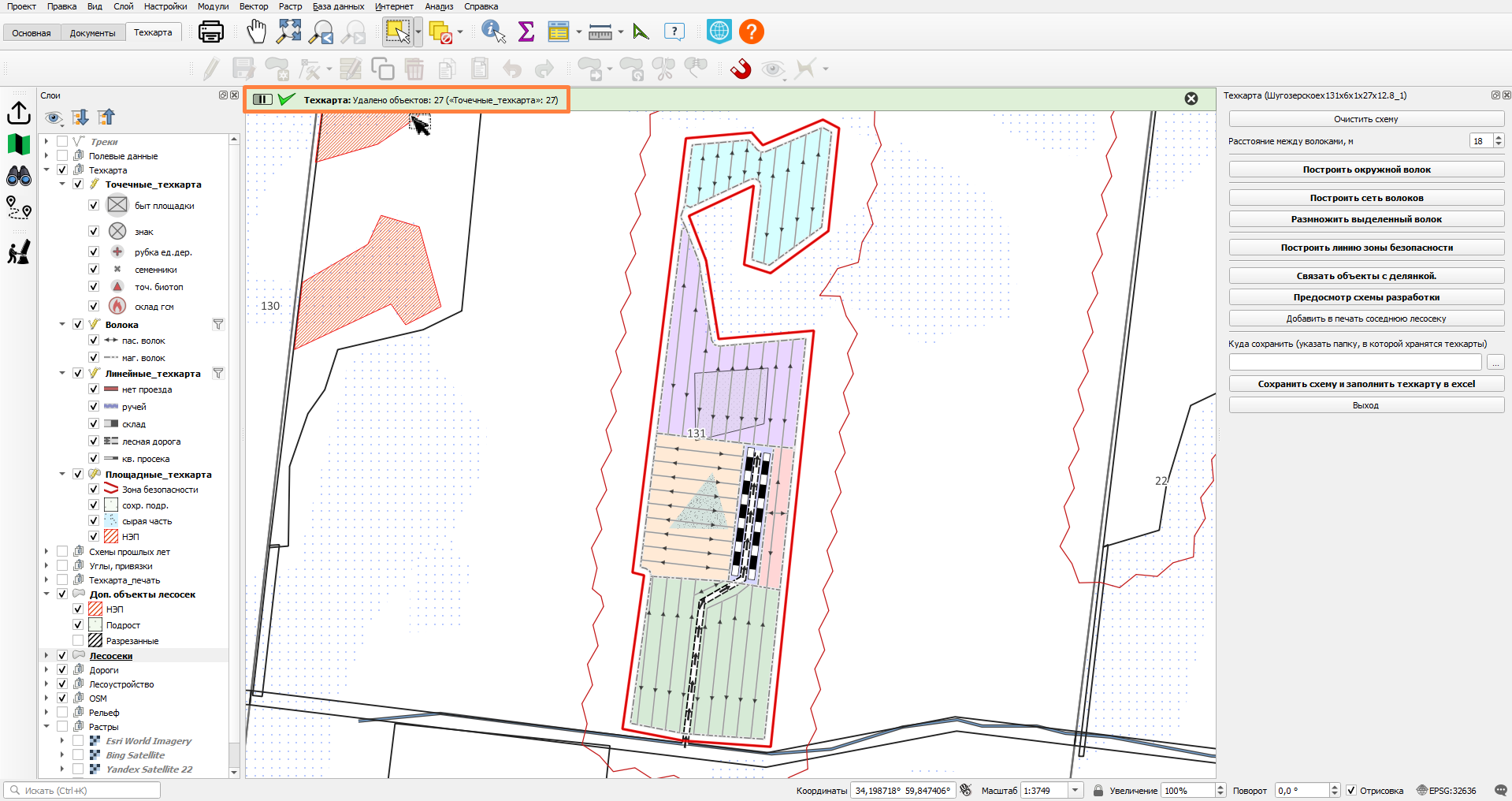Screen dimensions: 1512x801
Task: Click the Очистить схему button
Action: [x=1366, y=119]
